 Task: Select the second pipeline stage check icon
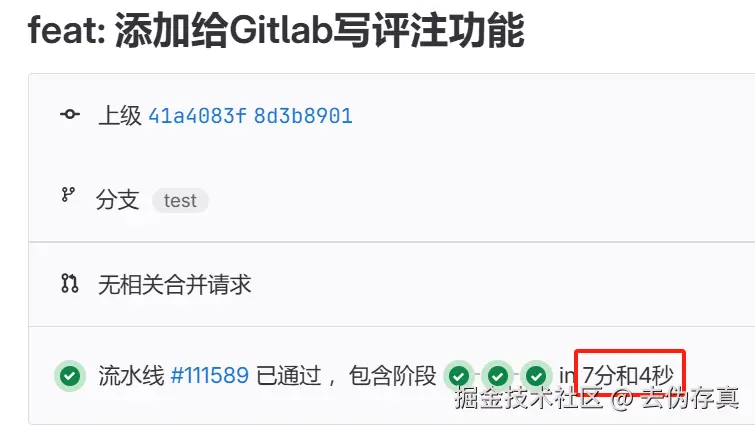tap(497, 375)
